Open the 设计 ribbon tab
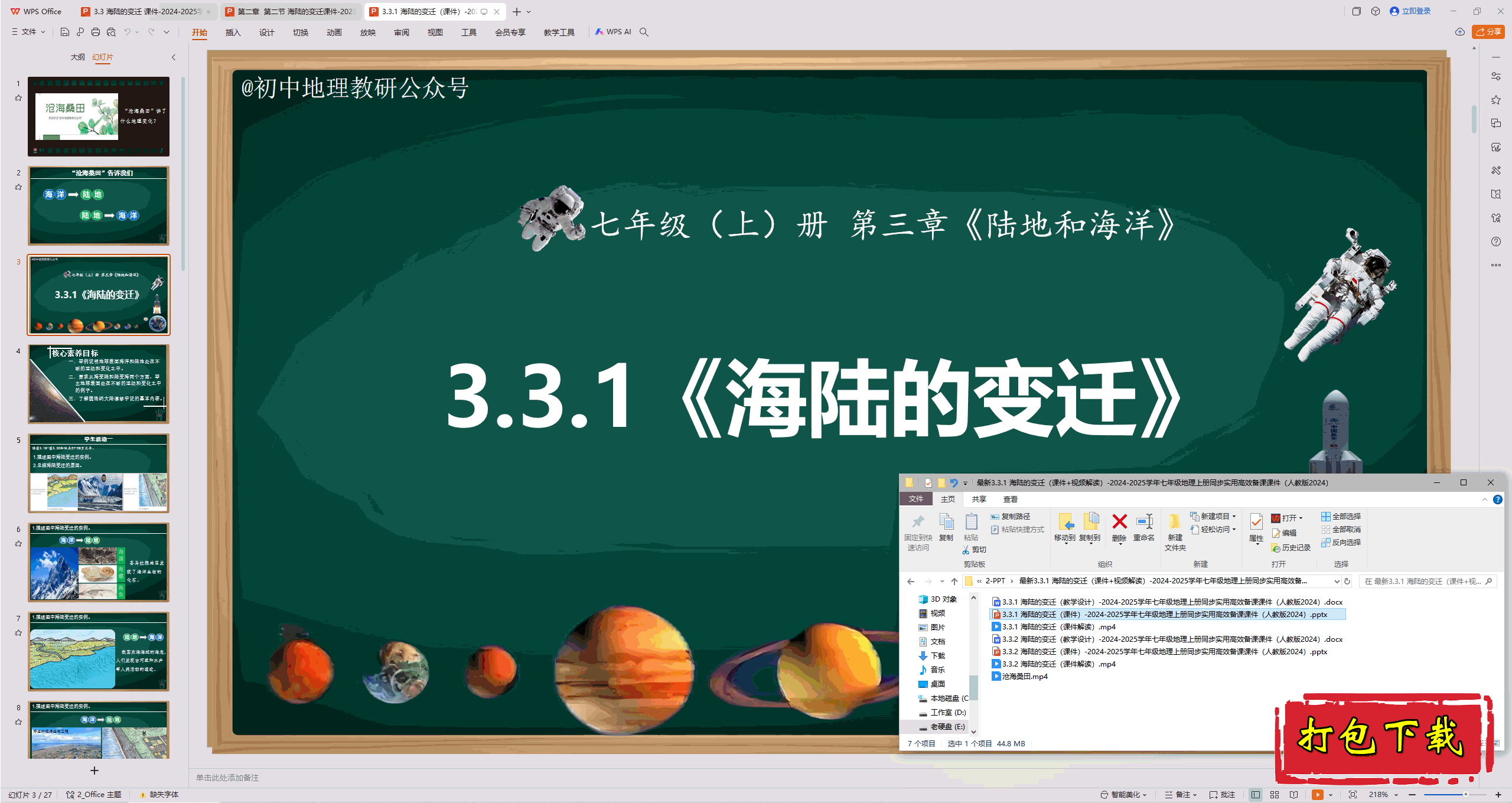This screenshot has height=803, width=1512. (x=267, y=32)
